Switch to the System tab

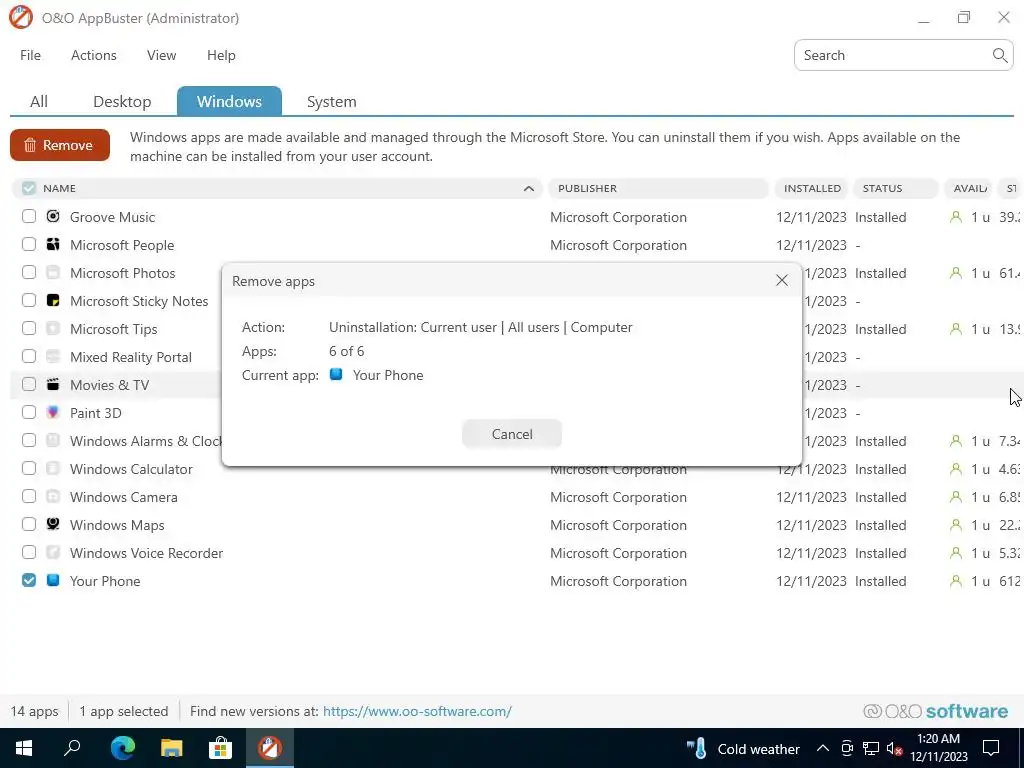332,101
